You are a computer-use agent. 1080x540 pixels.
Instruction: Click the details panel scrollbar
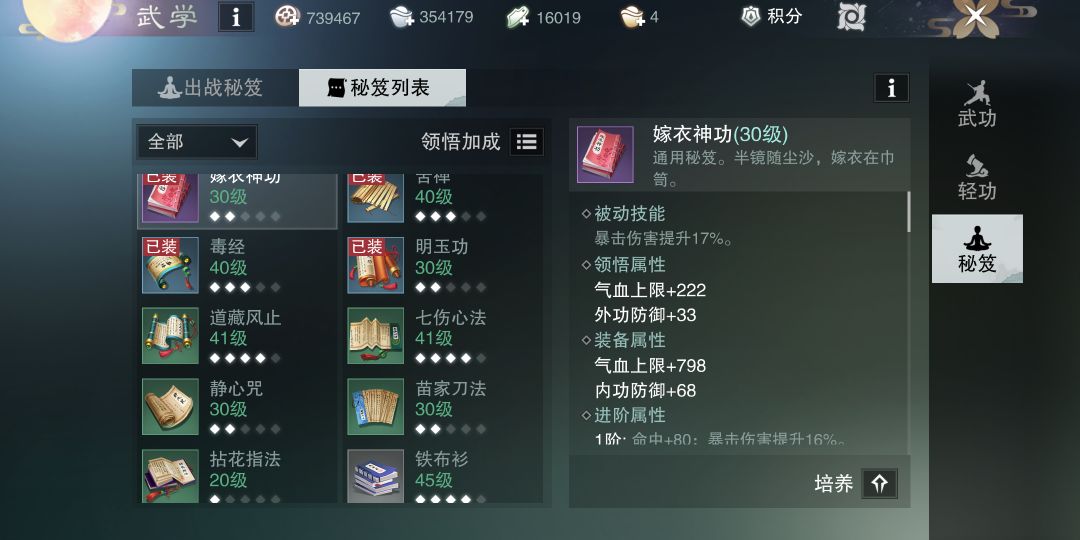tap(908, 211)
